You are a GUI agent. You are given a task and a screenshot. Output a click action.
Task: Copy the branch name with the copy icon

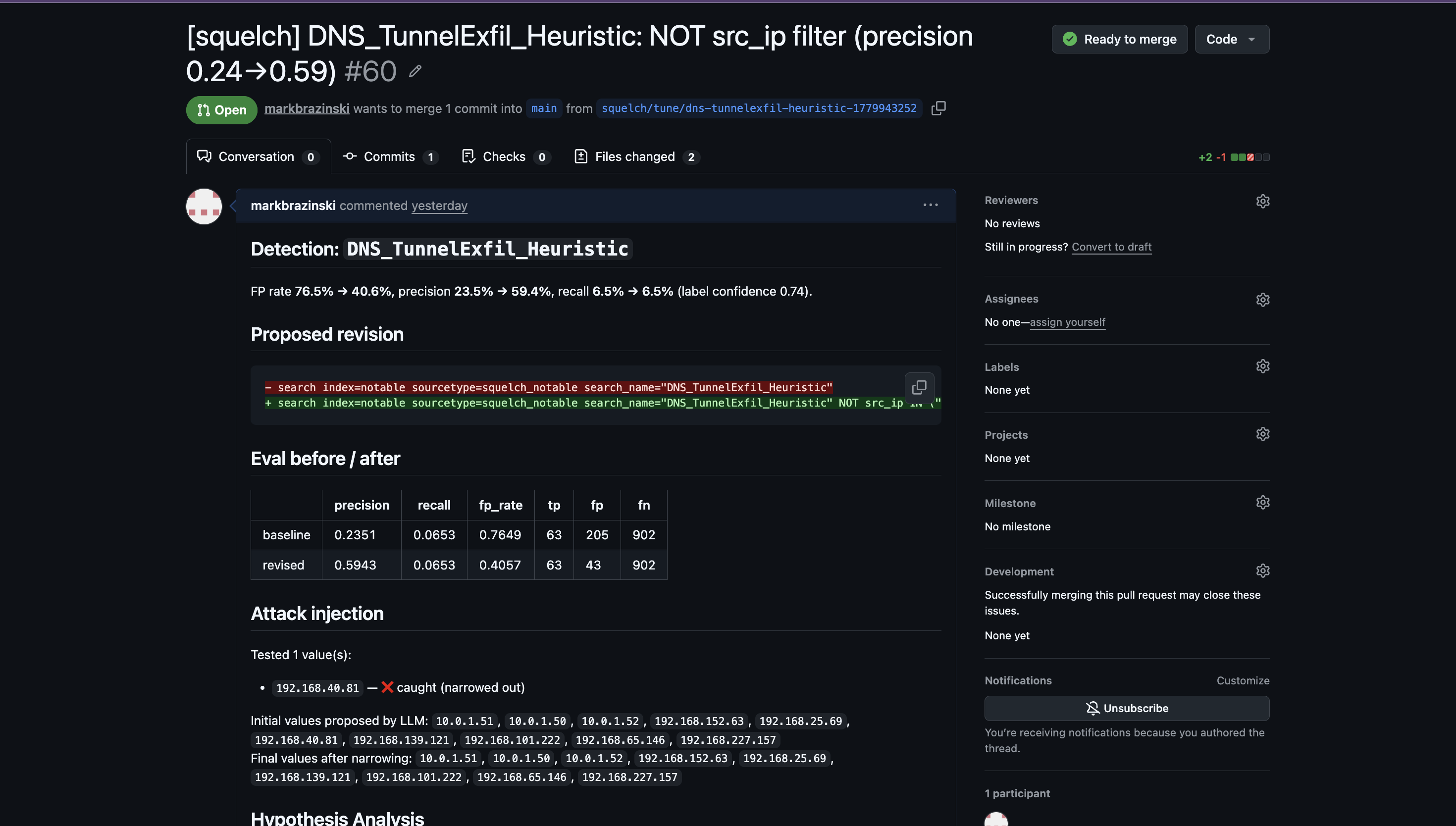pyautogui.click(x=938, y=108)
